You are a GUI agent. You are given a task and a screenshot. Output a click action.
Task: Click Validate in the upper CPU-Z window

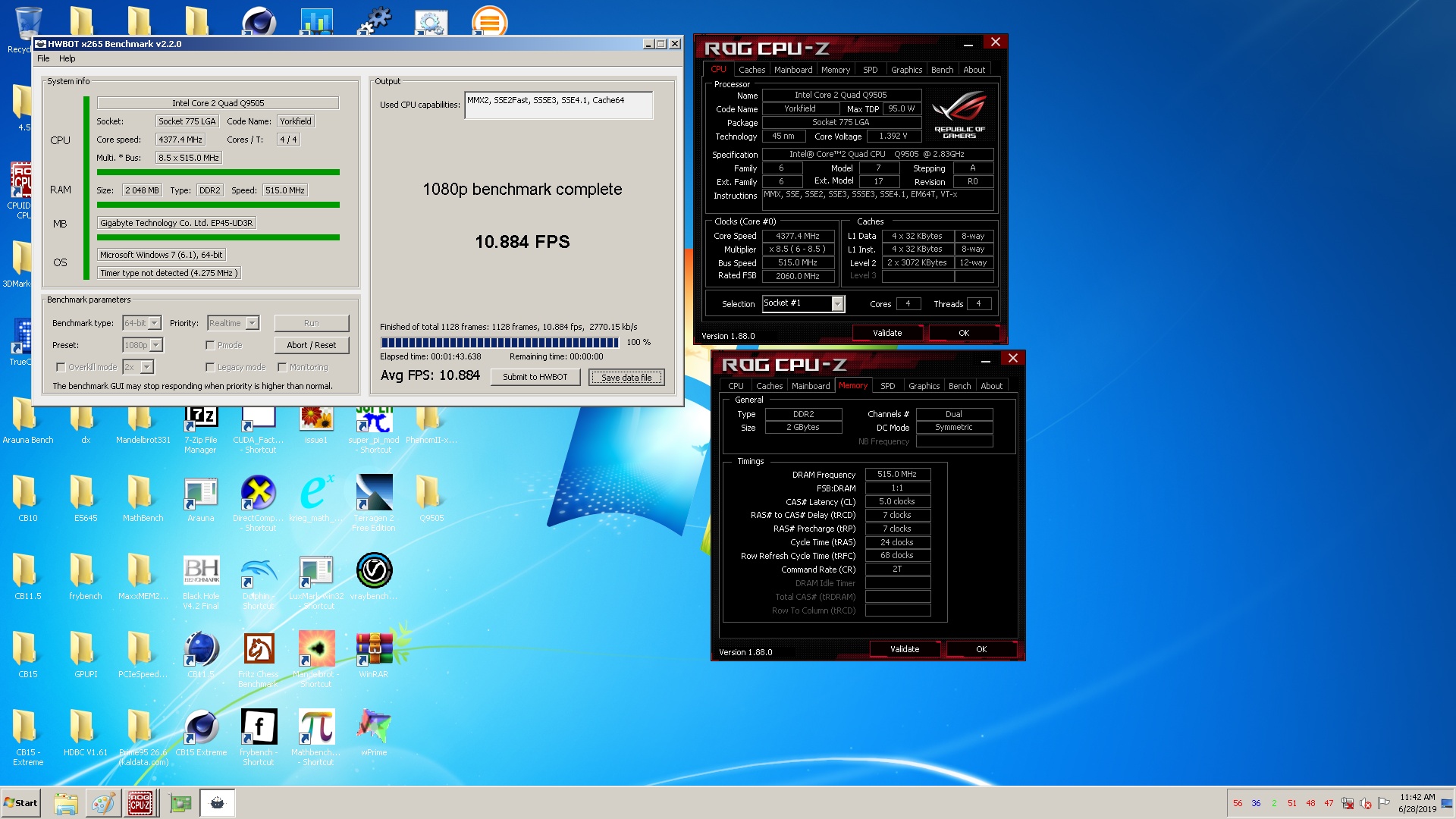click(x=887, y=333)
